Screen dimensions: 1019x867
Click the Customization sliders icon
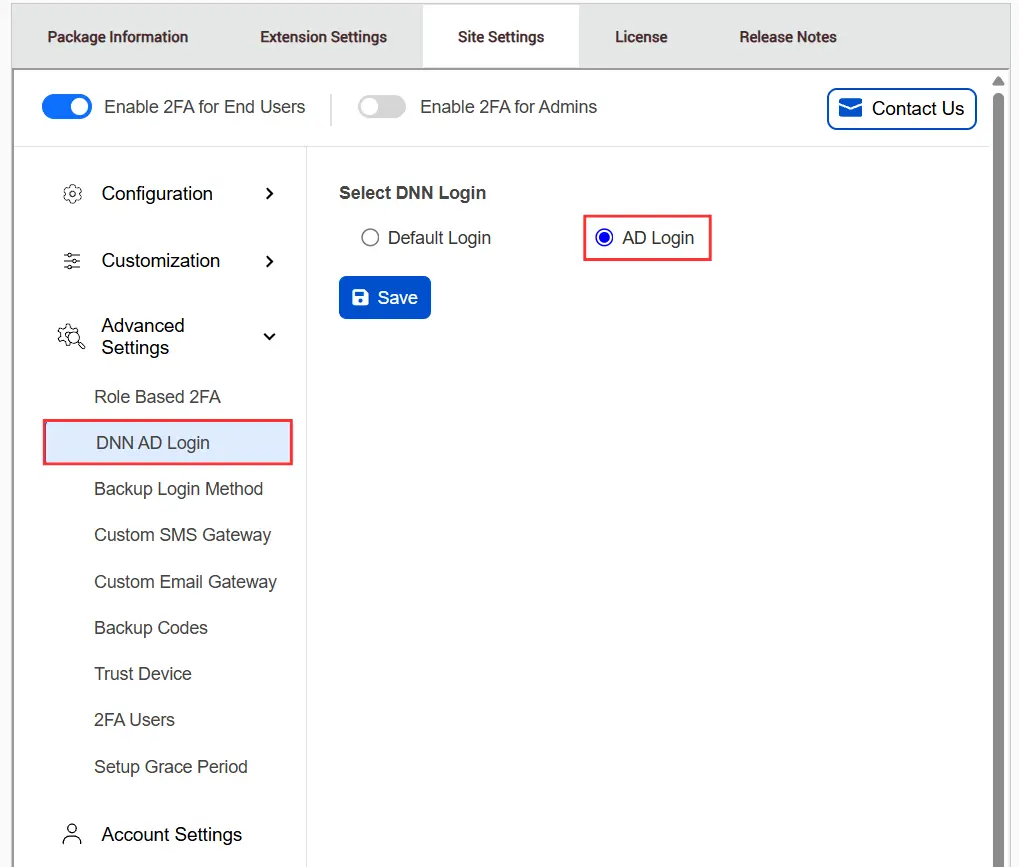(x=71, y=260)
